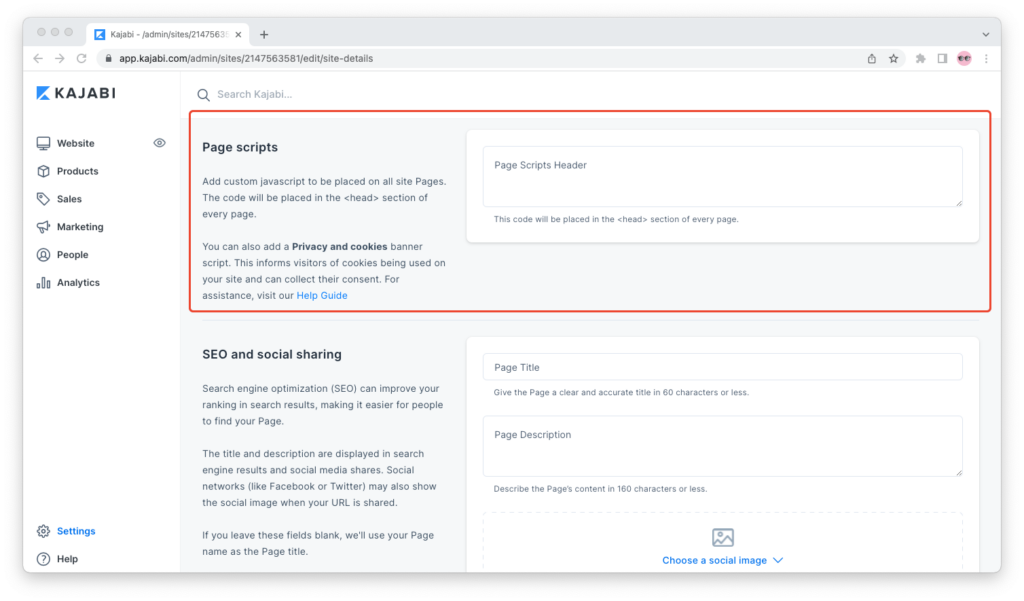
Task: Go back with the browser back arrow
Action: click(x=38, y=59)
